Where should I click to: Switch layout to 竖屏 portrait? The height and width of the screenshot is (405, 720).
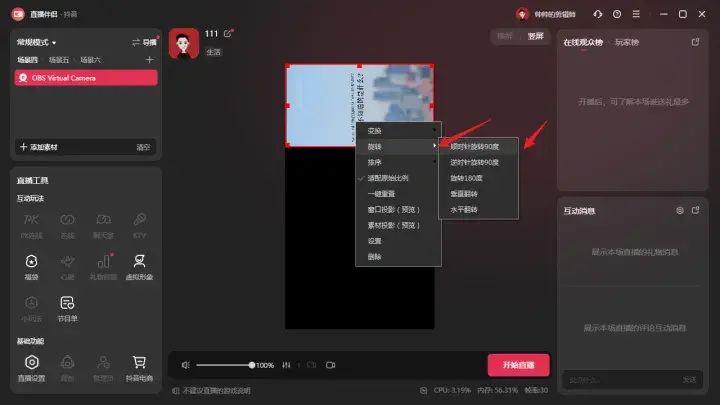535,36
